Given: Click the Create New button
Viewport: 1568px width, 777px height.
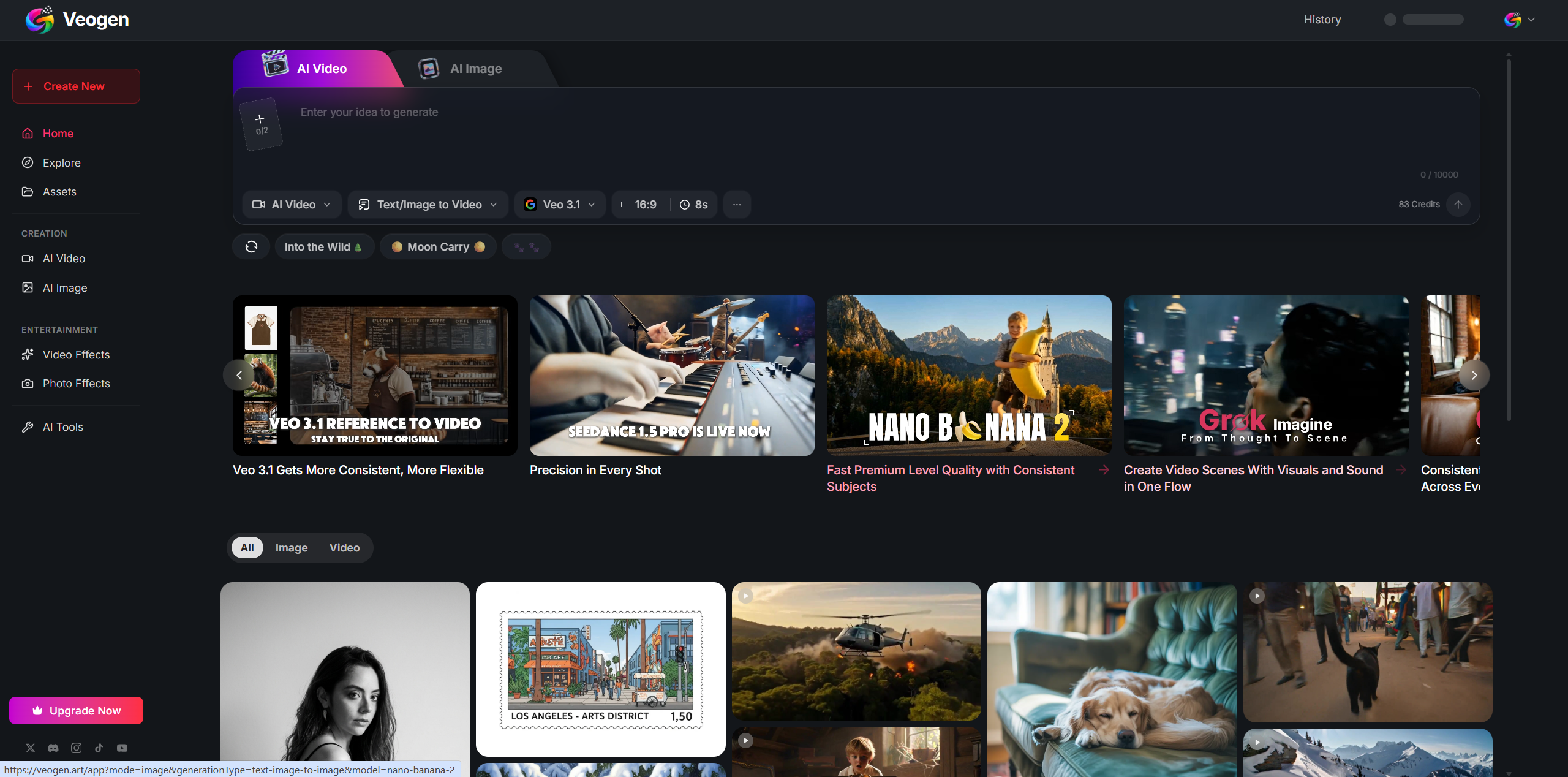Looking at the screenshot, I should (x=76, y=86).
